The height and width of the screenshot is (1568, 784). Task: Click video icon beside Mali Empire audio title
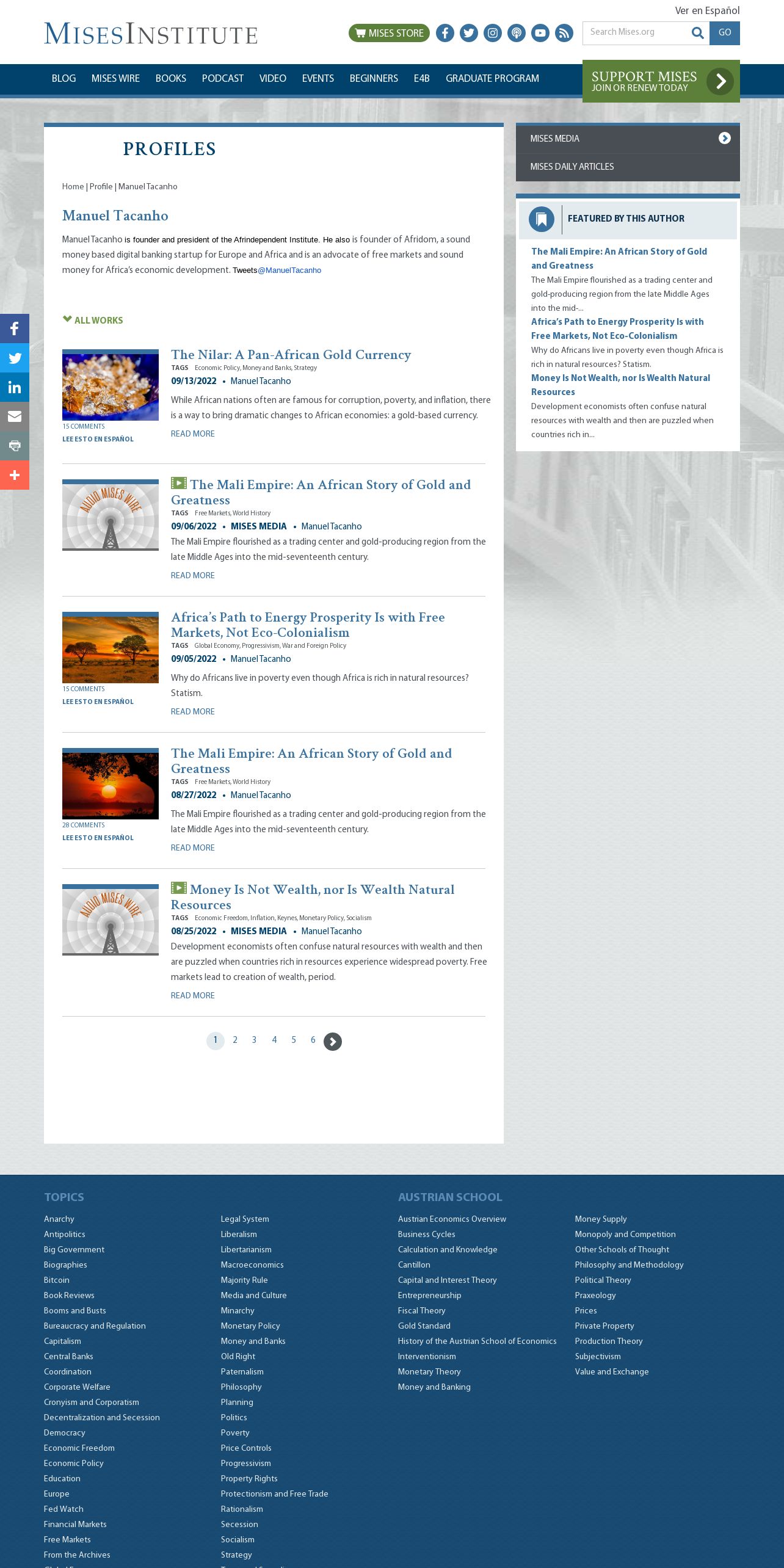click(179, 483)
